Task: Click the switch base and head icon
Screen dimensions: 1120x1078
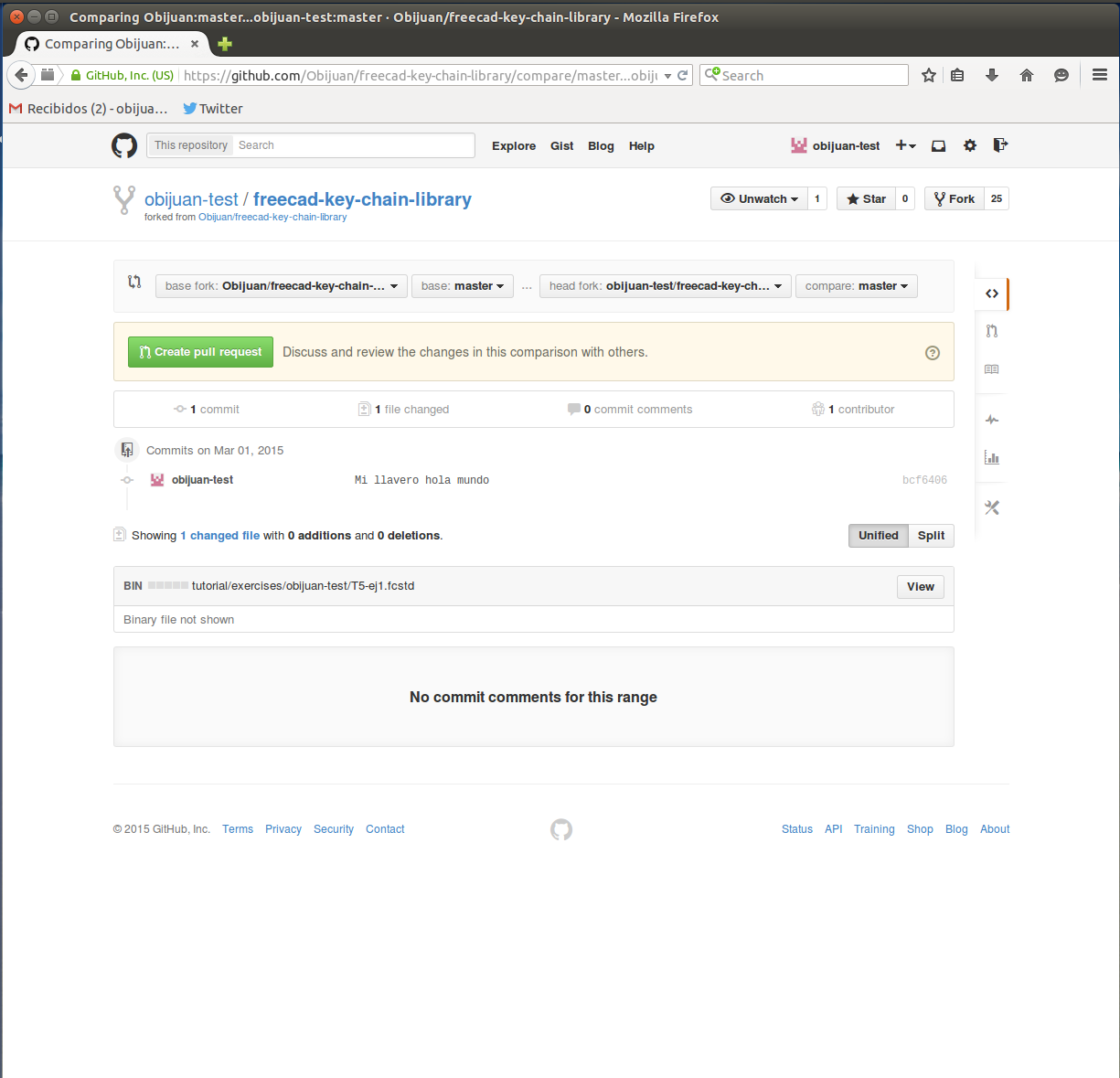Action: click(x=134, y=283)
